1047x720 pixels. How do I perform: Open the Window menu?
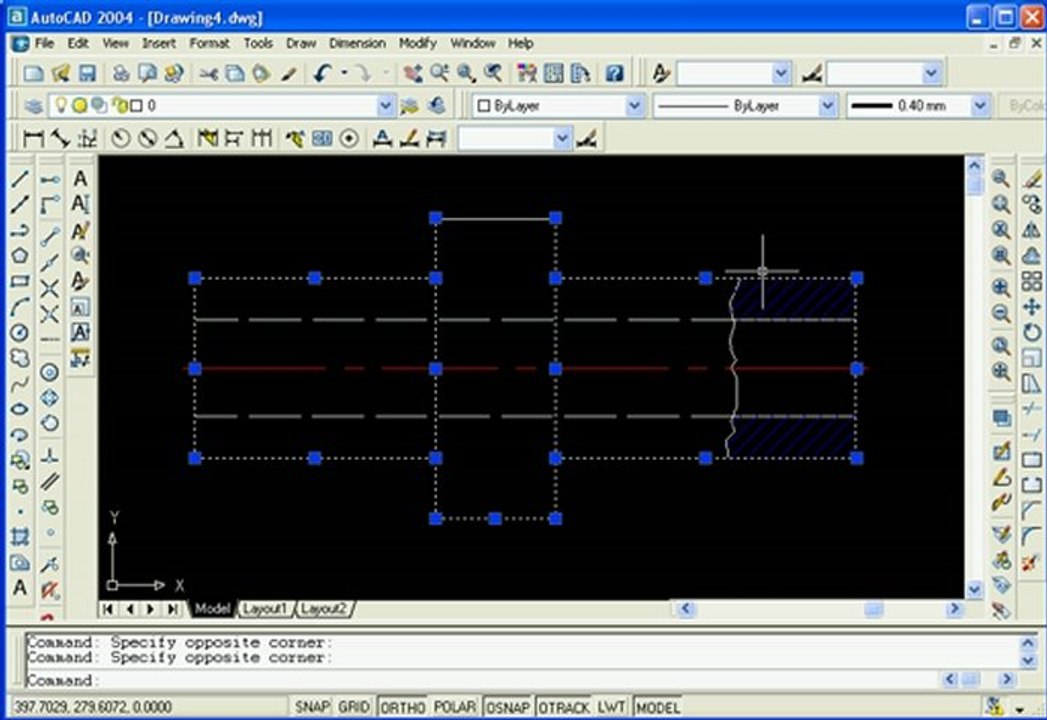[472, 43]
